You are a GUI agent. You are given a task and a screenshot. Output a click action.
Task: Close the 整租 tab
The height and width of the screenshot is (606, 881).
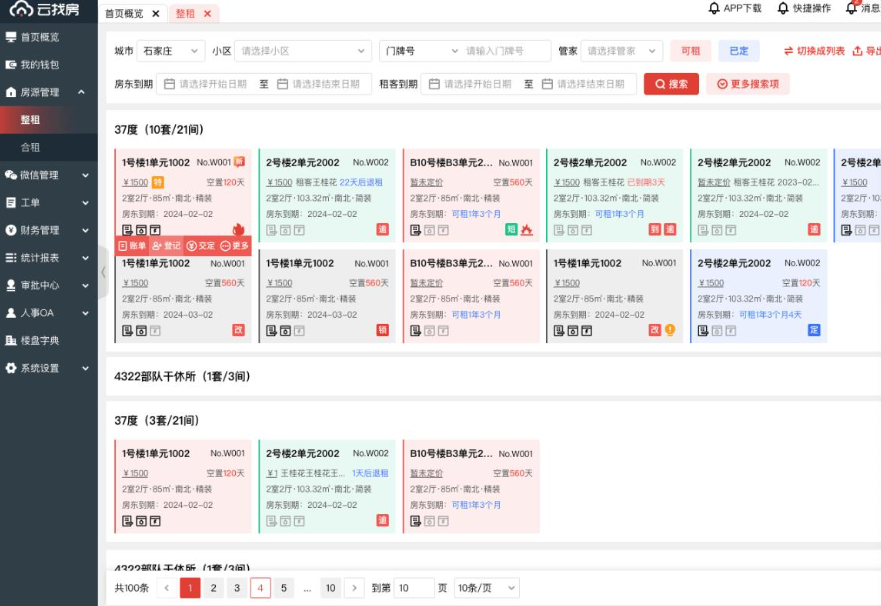click(x=207, y=13)
